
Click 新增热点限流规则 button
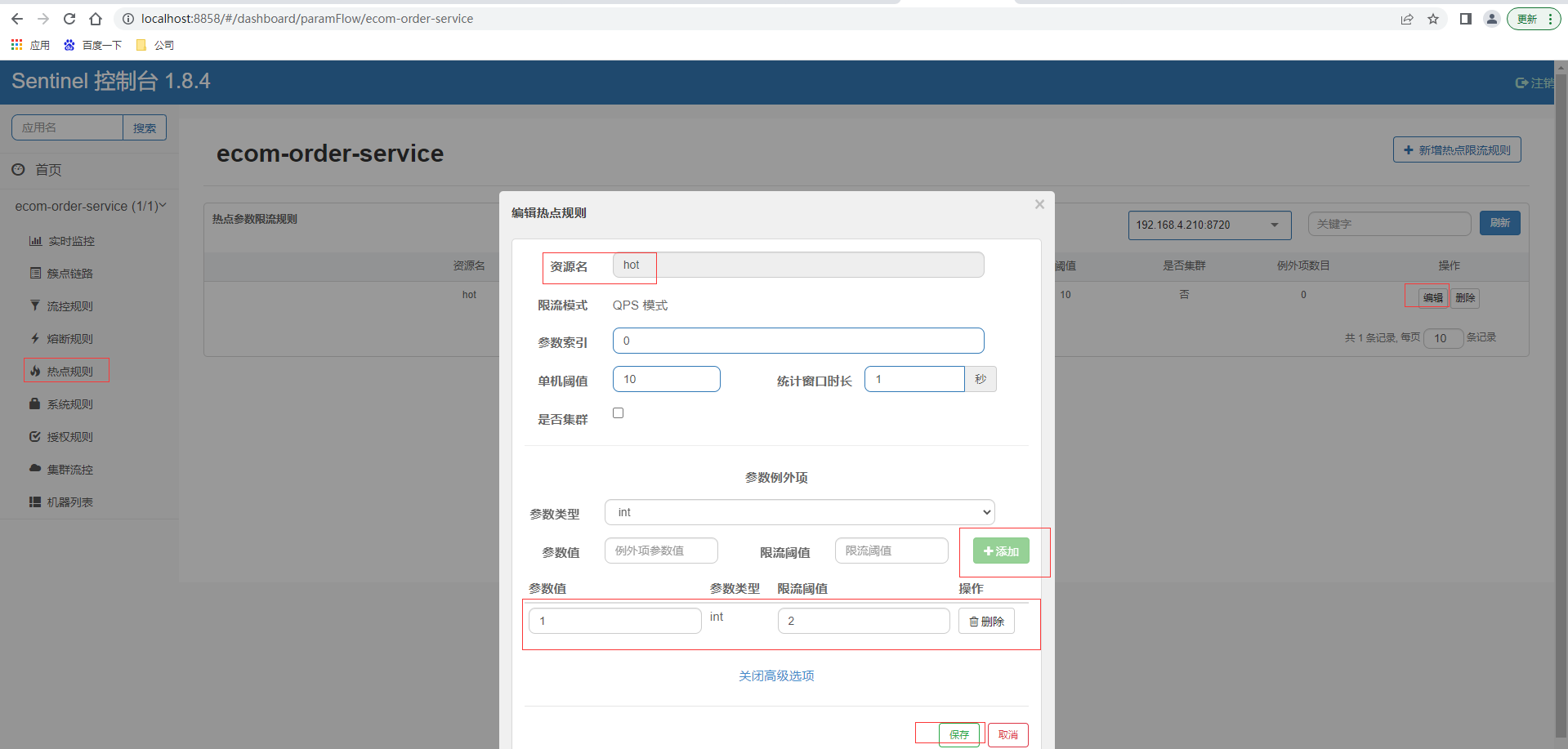1457,149
